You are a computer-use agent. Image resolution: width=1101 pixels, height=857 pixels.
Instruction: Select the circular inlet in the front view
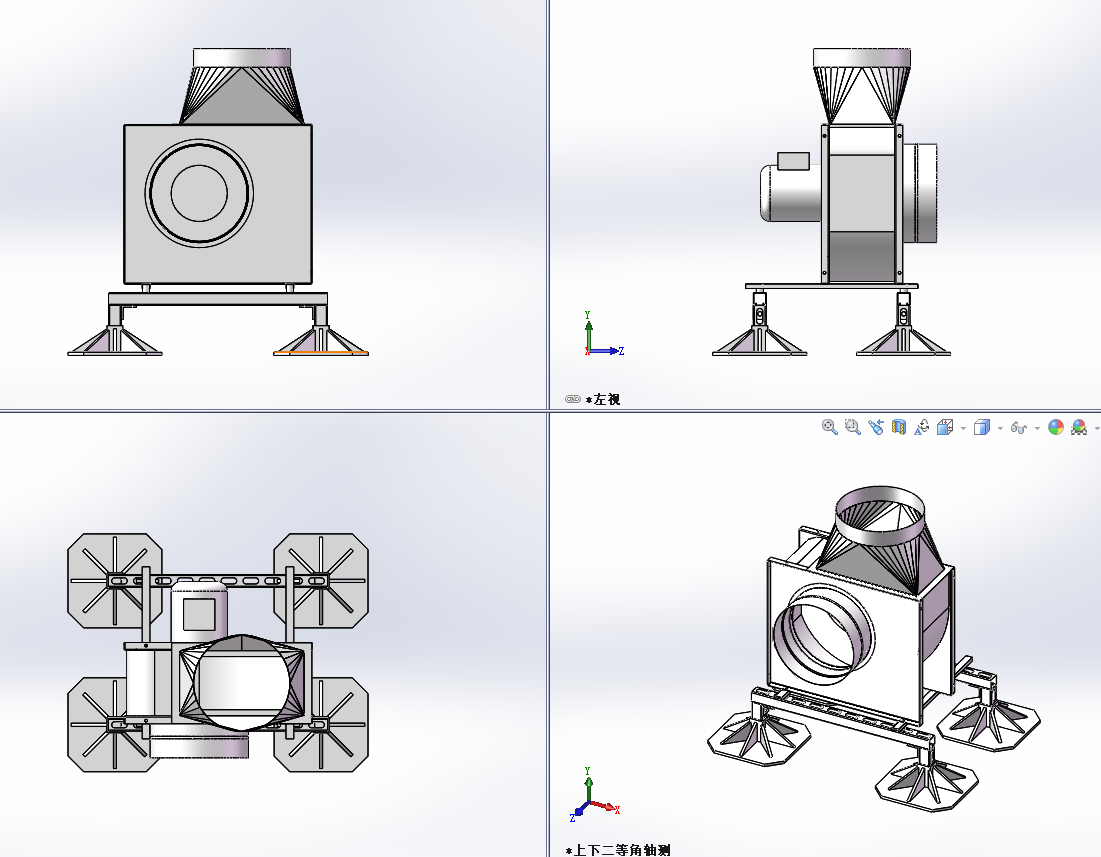point(199,193)
